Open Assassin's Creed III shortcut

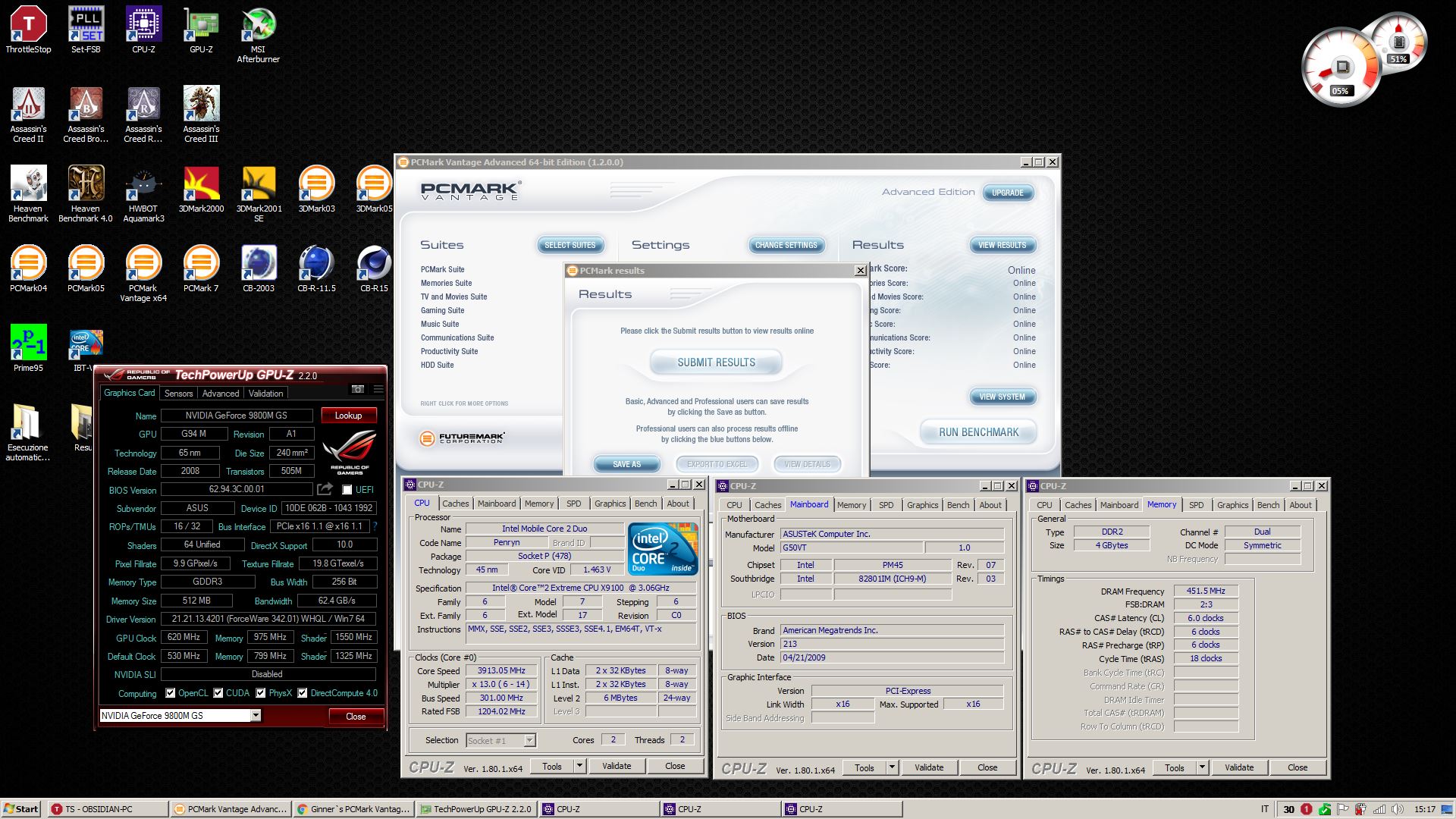pyautogui.click(x=201, y=115)
